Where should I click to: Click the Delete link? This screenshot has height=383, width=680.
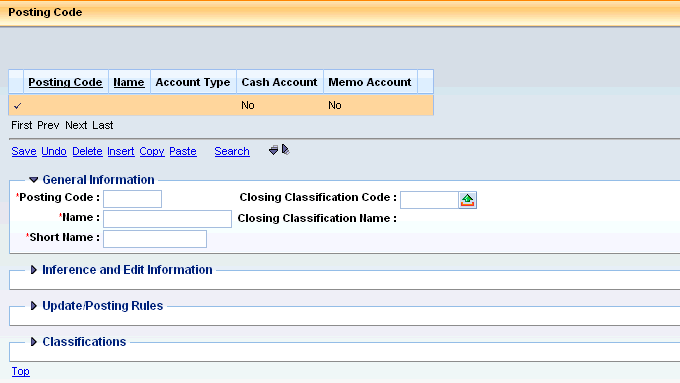tap(87, 151)
